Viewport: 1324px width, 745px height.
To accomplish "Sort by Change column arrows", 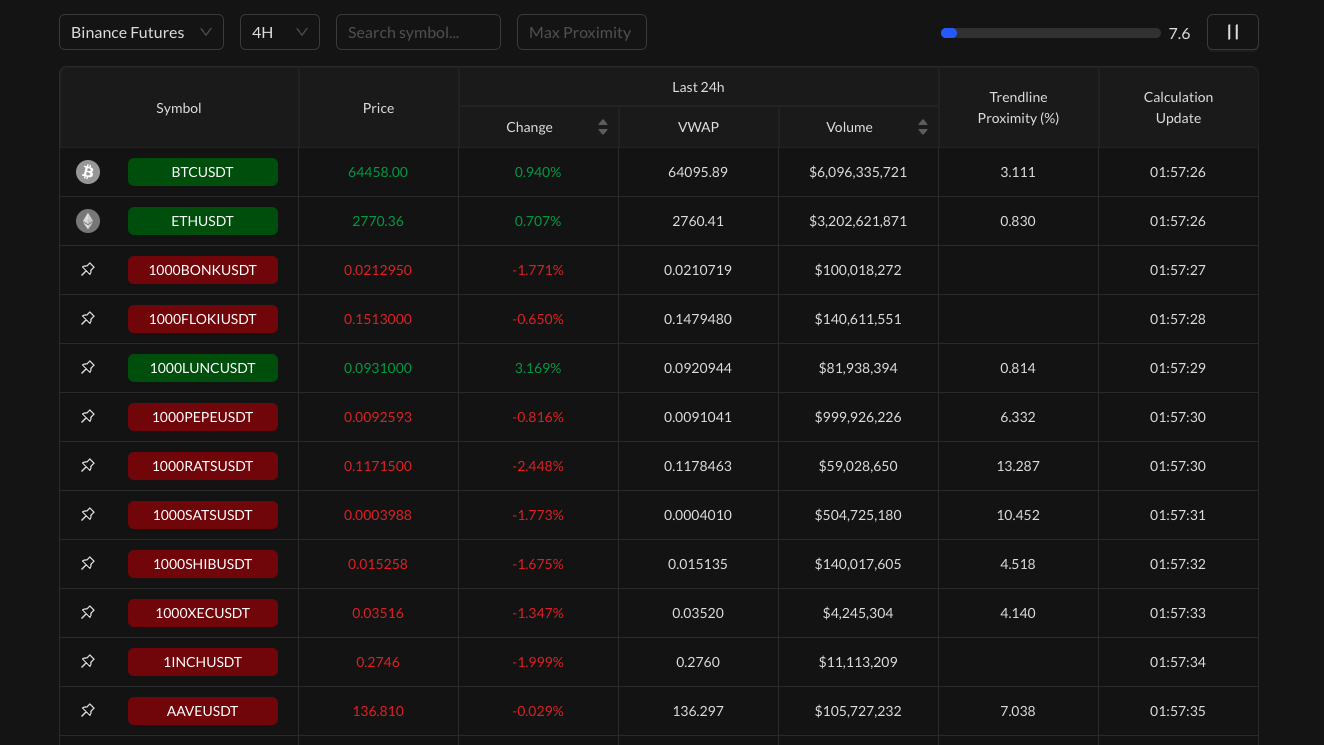I will (603, 127).
